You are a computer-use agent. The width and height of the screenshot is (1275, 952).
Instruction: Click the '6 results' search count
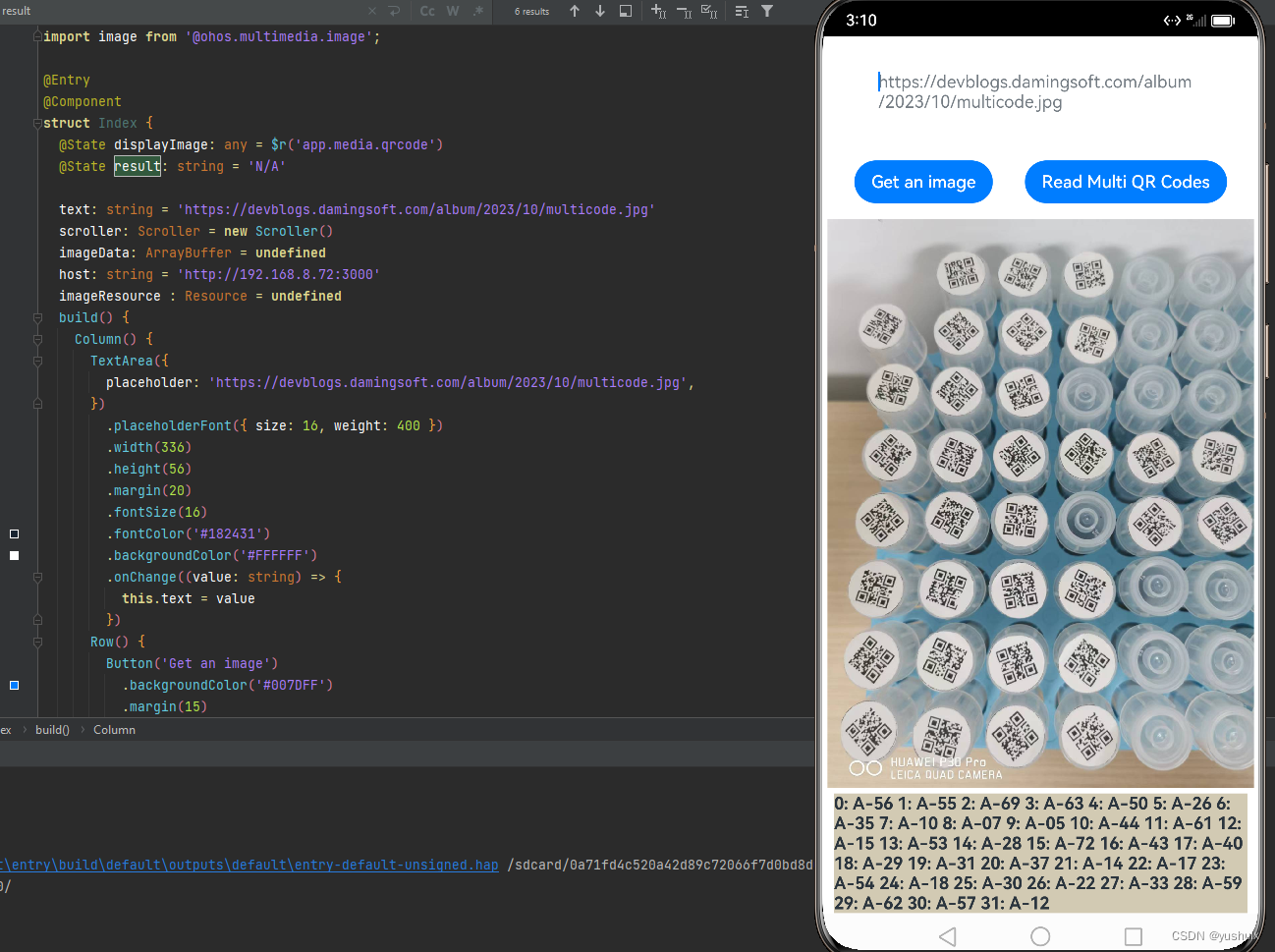pyautogui.click(x=531, y=12)
